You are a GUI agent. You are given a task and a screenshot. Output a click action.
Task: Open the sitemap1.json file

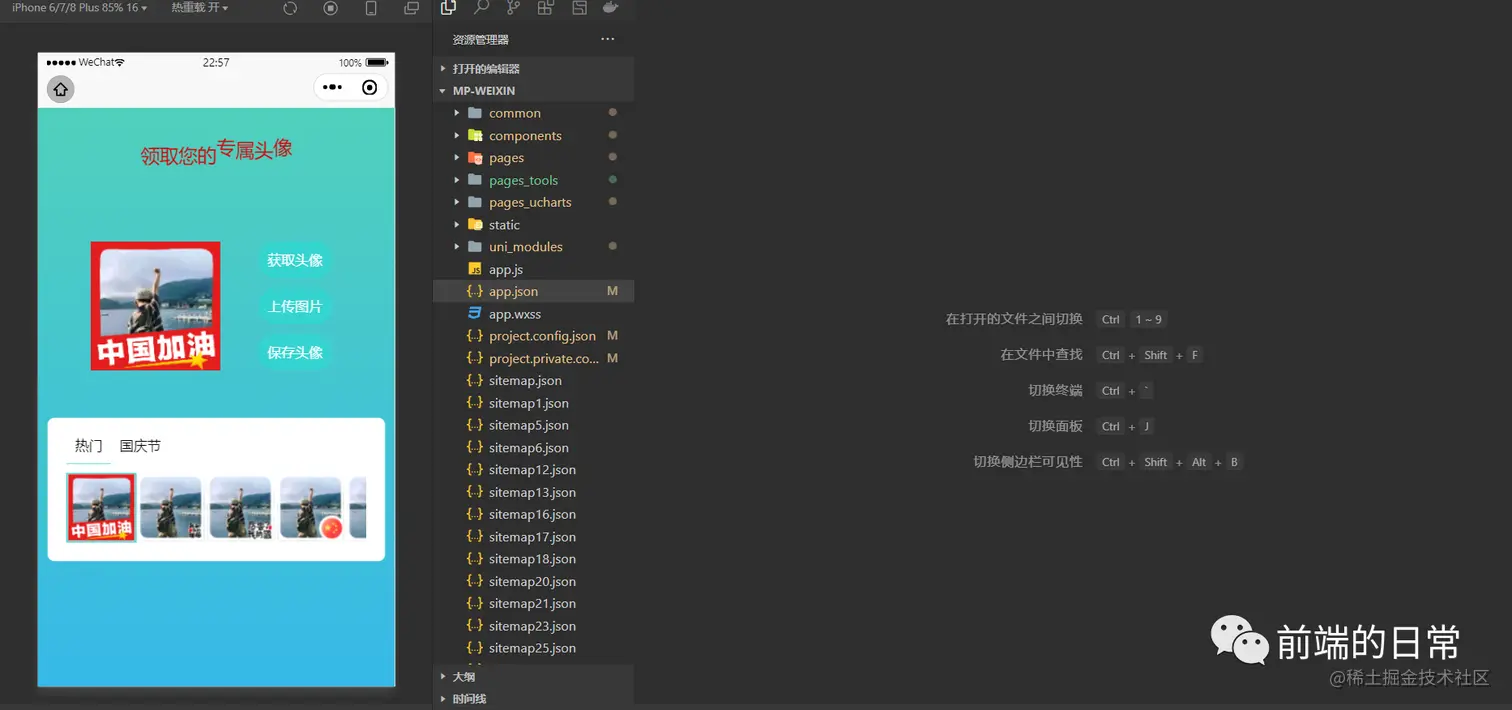coord(534,403)
